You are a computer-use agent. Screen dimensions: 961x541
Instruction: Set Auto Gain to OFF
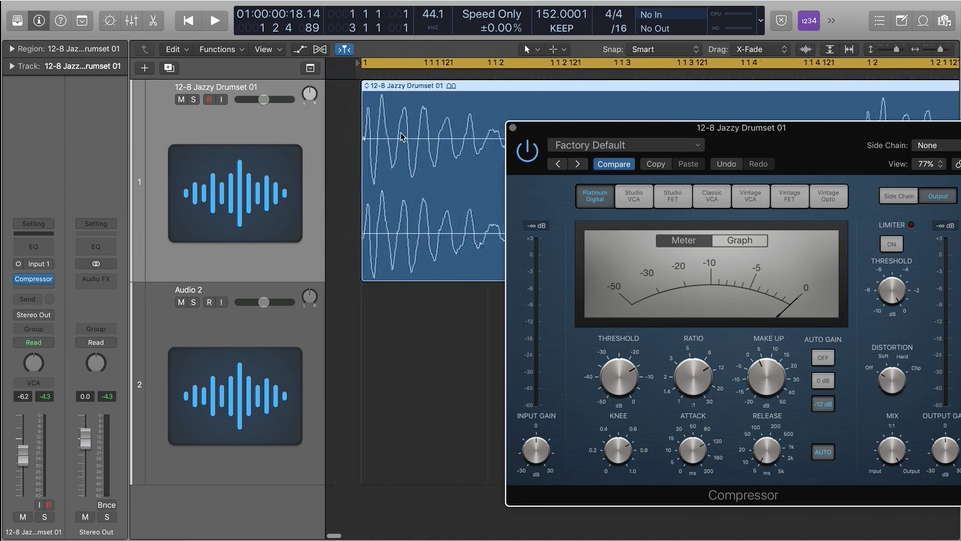point(822,357)
